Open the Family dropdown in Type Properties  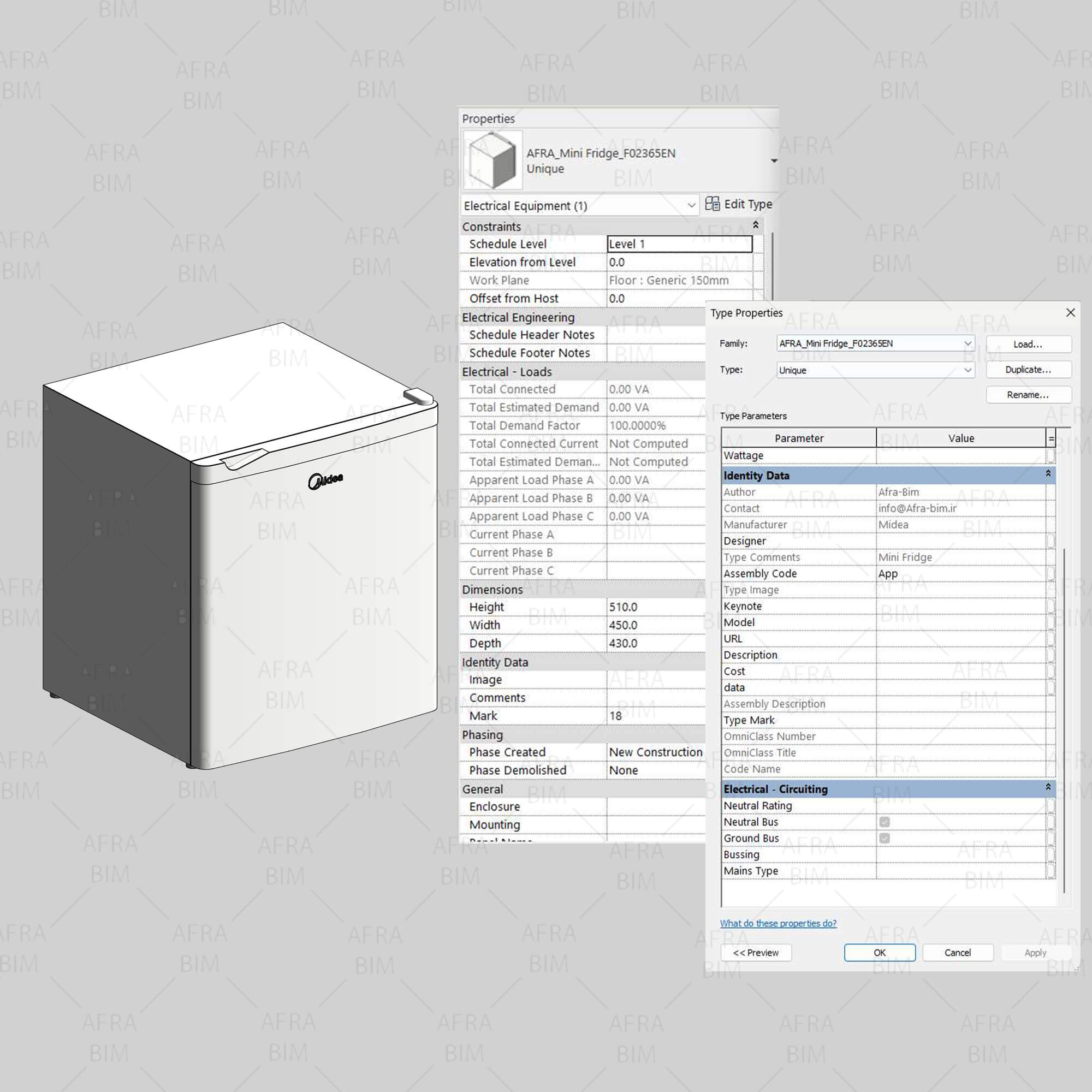[x=967, y=343]
